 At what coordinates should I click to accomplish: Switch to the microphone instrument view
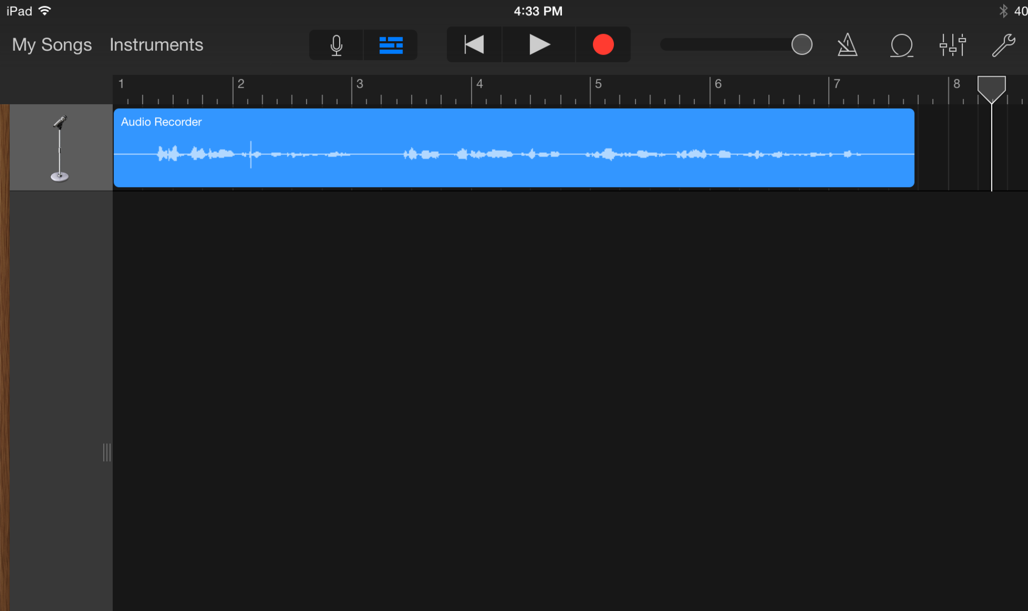pos(336,45)
